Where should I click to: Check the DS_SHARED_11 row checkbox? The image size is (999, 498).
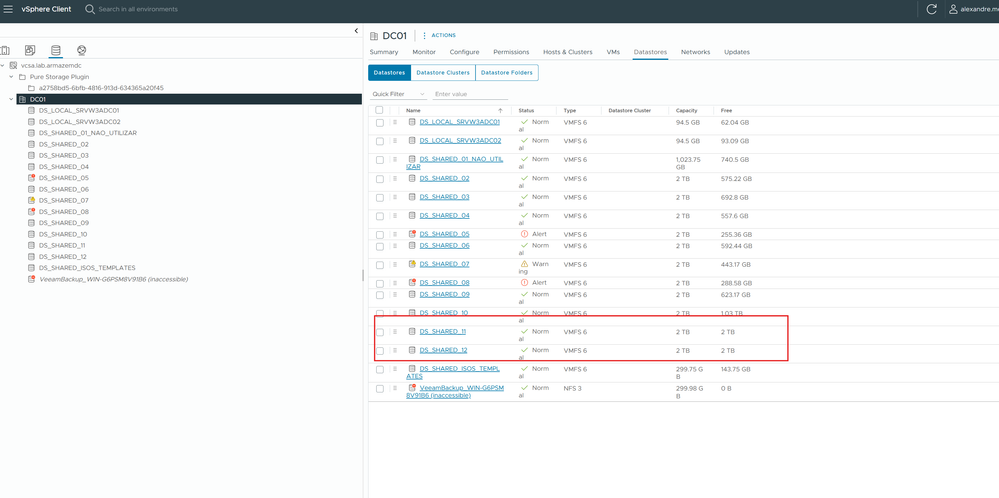380,332
